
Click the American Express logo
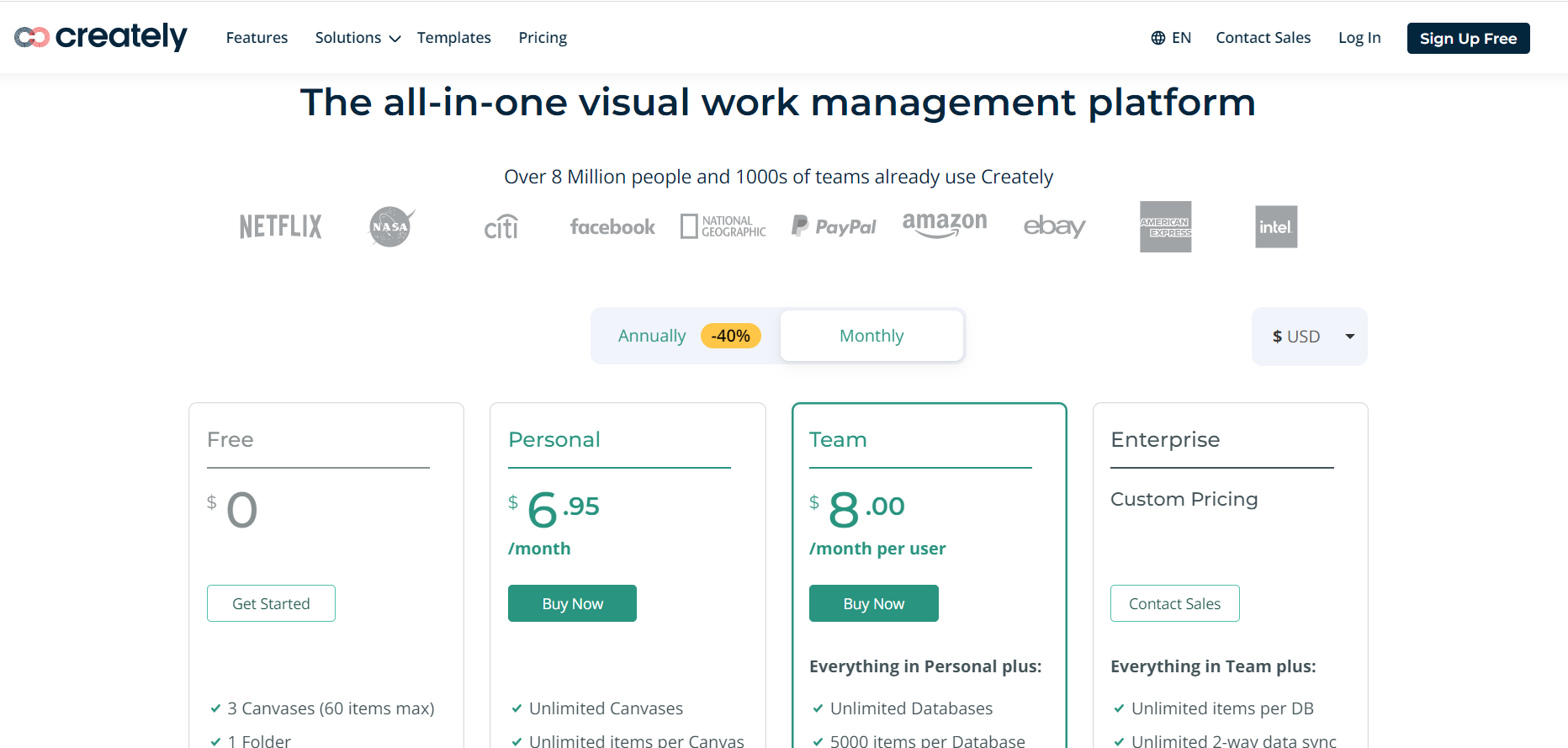[1166, 226]
